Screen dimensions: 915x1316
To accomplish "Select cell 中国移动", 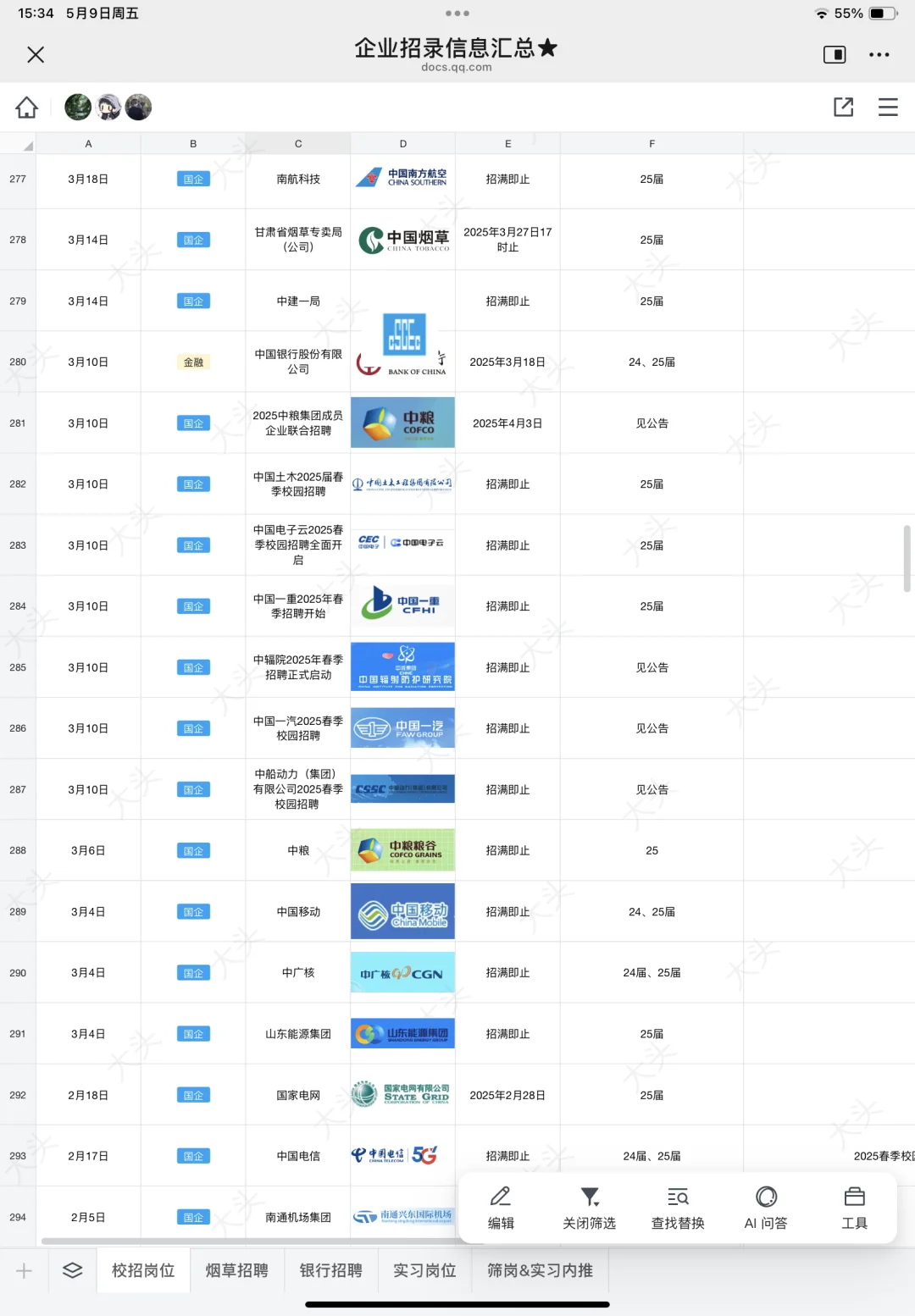I will tap(298, 911).
